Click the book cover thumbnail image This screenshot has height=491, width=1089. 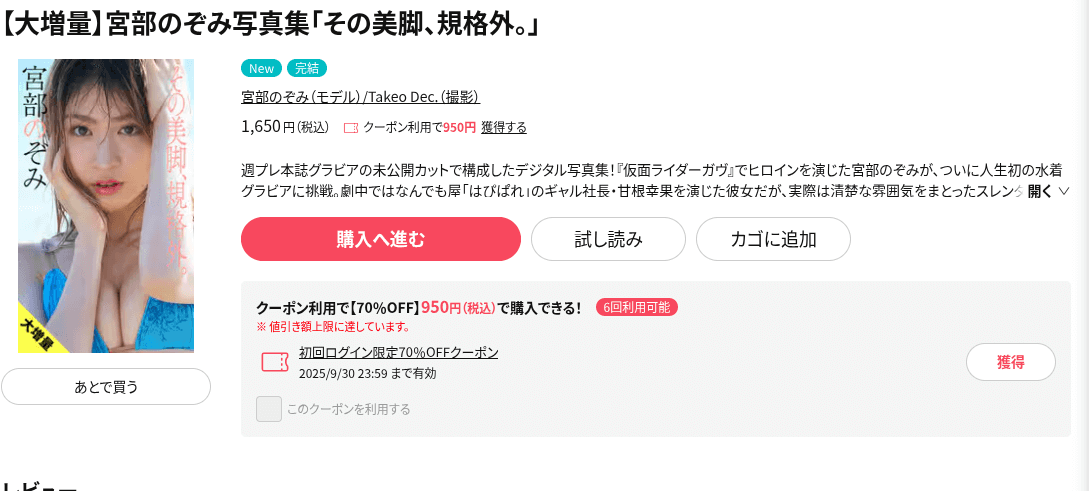[x=106, y=206]
